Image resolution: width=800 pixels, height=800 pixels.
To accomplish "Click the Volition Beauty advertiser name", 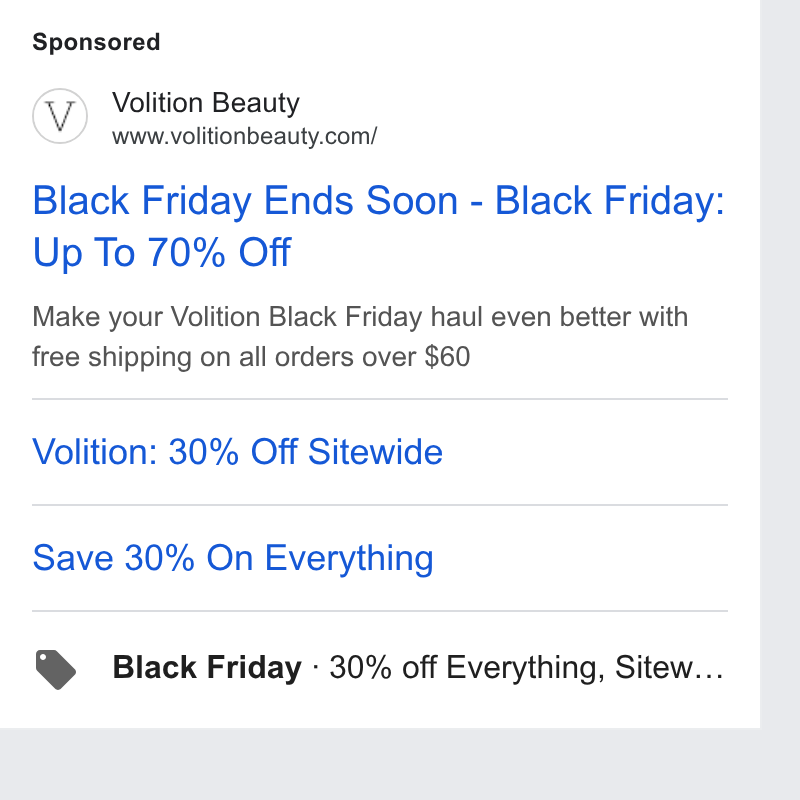I will (x=206, y=103).
